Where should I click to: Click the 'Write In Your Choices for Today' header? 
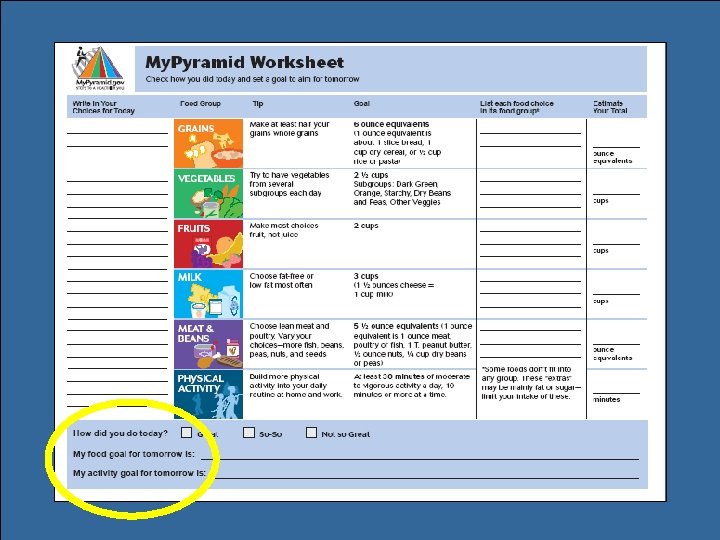(x=103, y=107)
